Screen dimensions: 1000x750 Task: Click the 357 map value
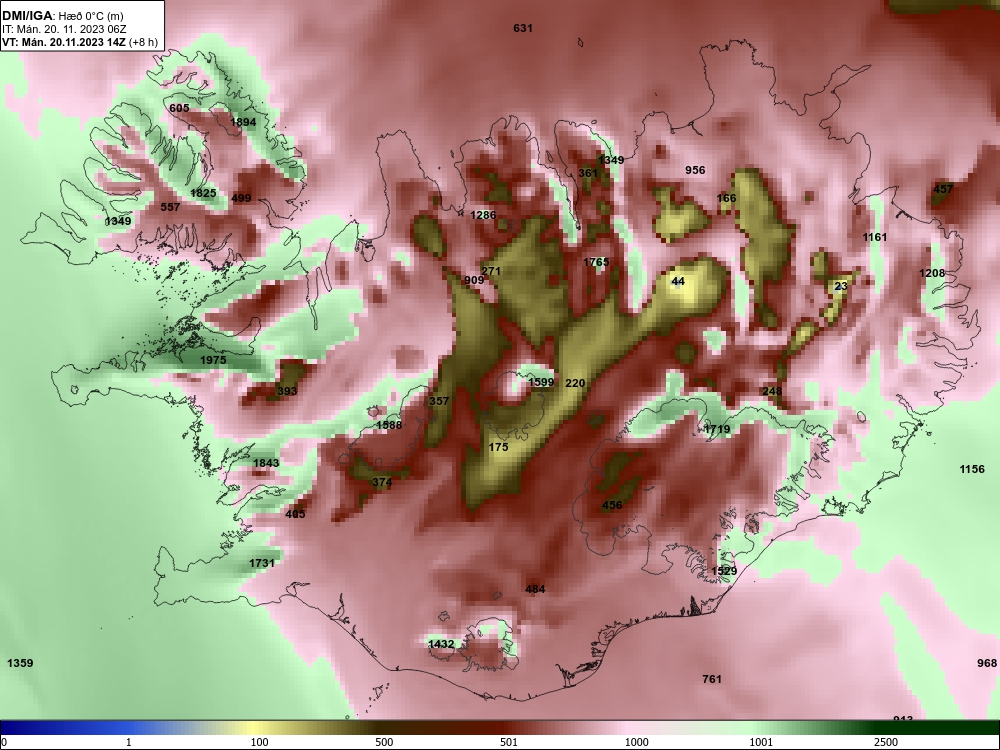click(439, 401)
